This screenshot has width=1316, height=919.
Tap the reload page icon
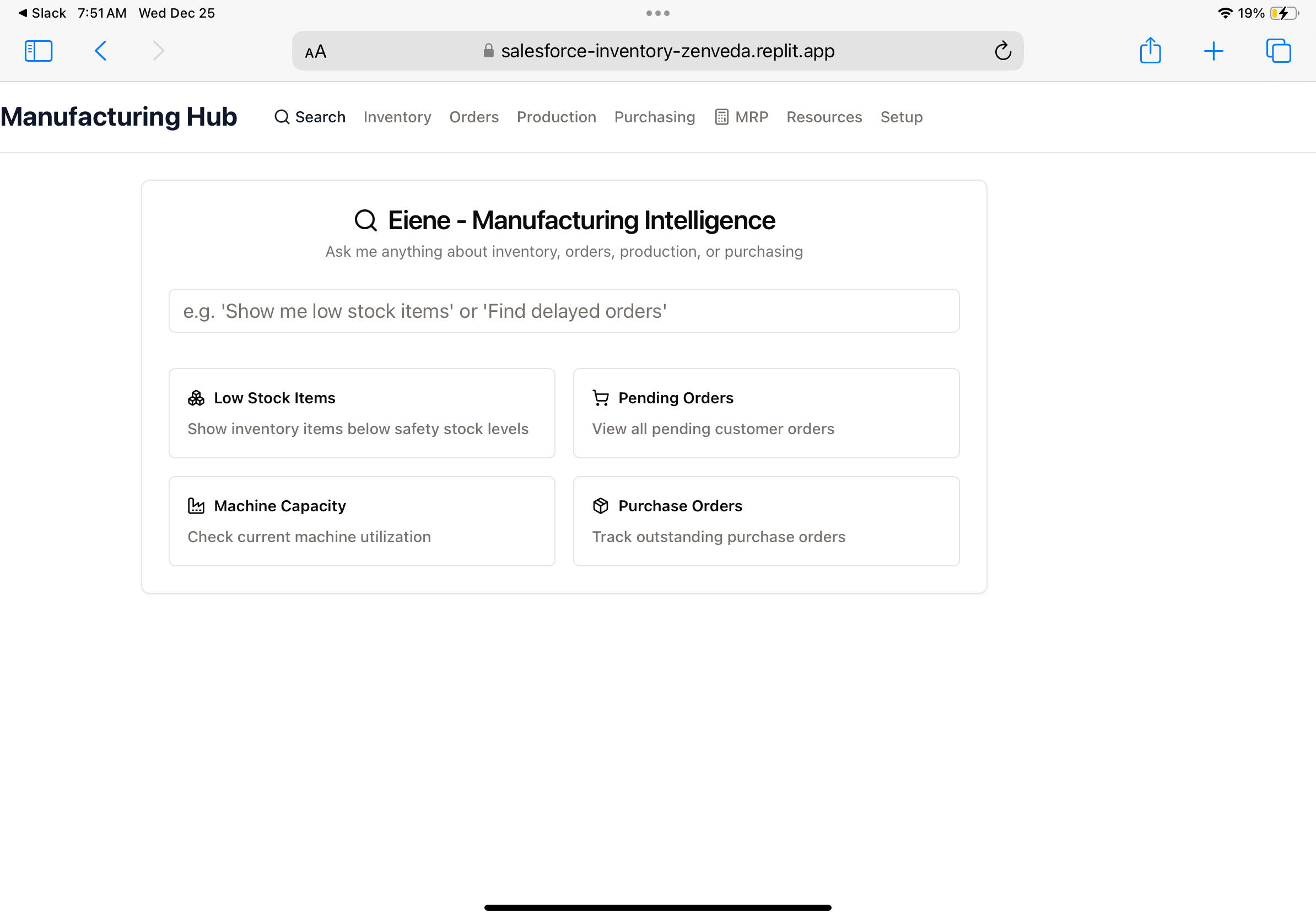(1002, 51)
